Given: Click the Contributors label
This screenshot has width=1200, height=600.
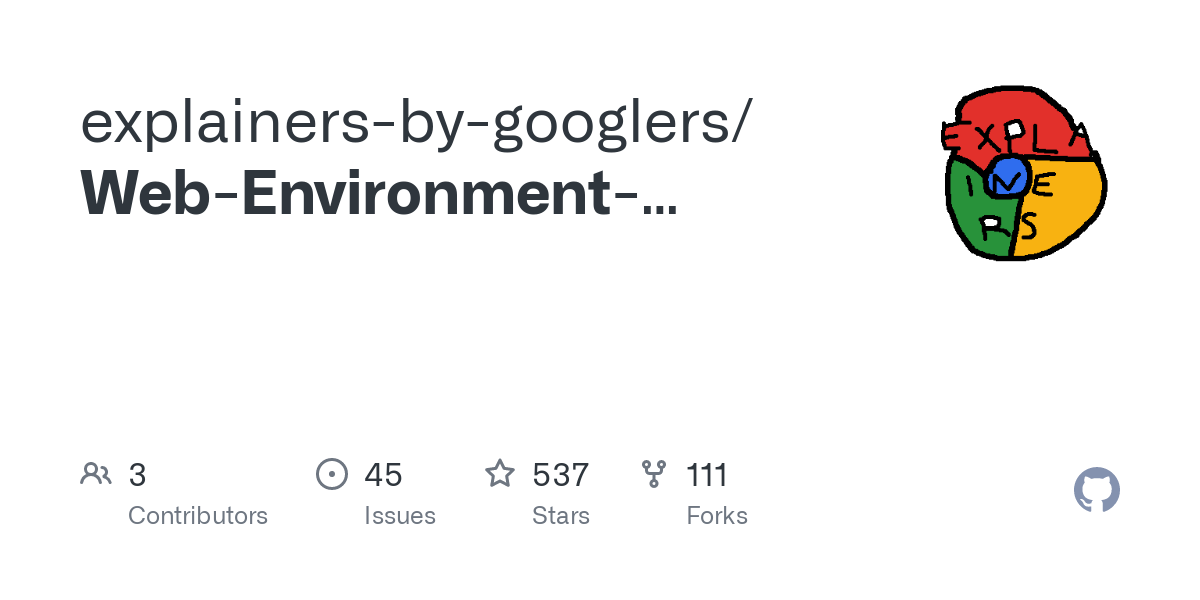Looking at the screenshot, I should pyautogui.click(x=198, y=516).
